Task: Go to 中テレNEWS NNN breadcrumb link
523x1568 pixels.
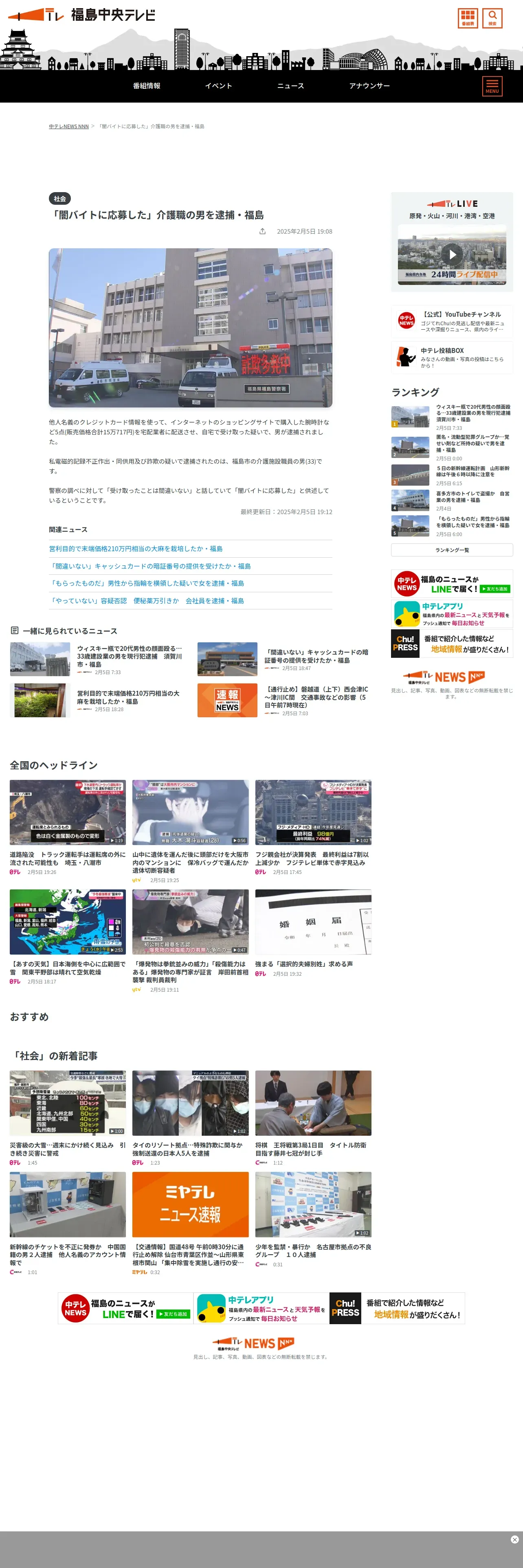Action: (69, 127)
